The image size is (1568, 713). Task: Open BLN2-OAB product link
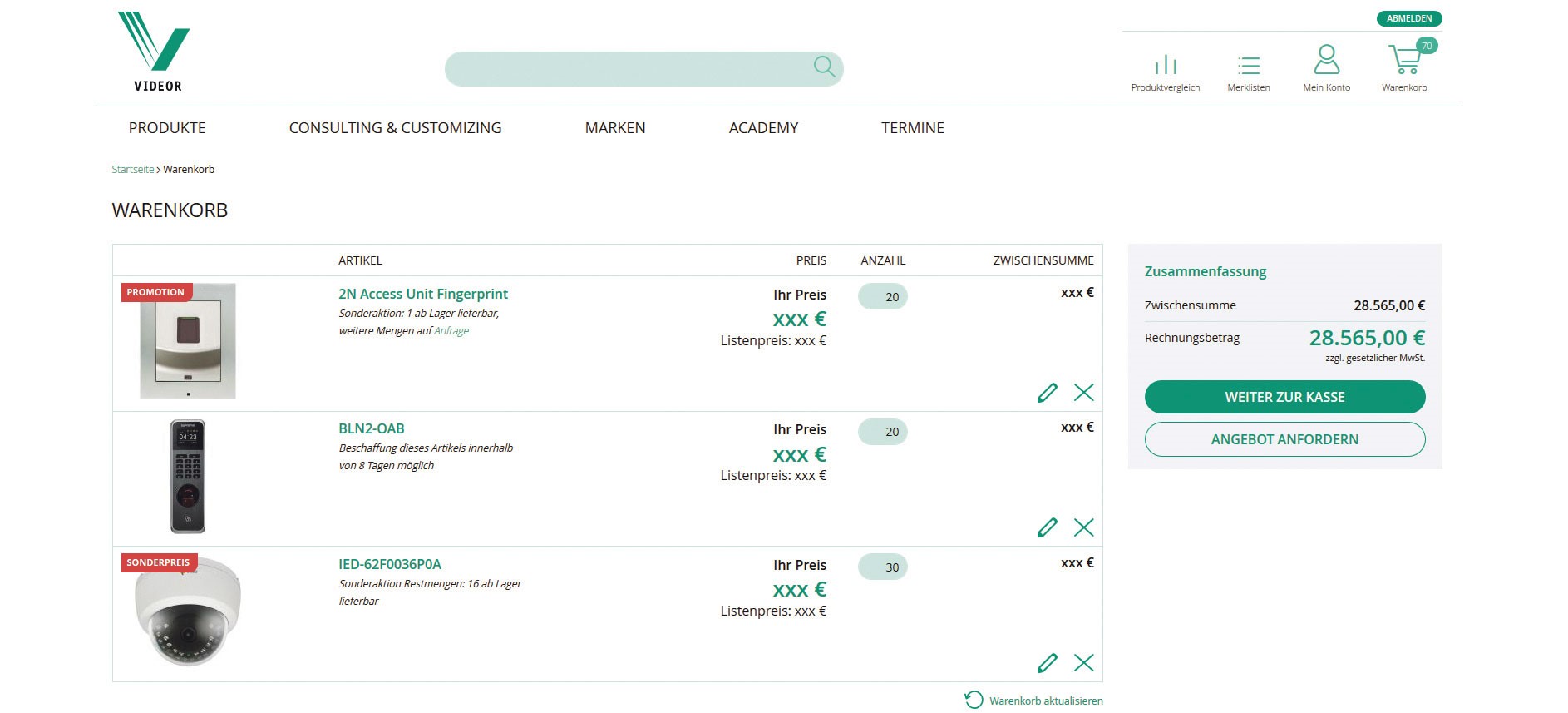(372, 429)
